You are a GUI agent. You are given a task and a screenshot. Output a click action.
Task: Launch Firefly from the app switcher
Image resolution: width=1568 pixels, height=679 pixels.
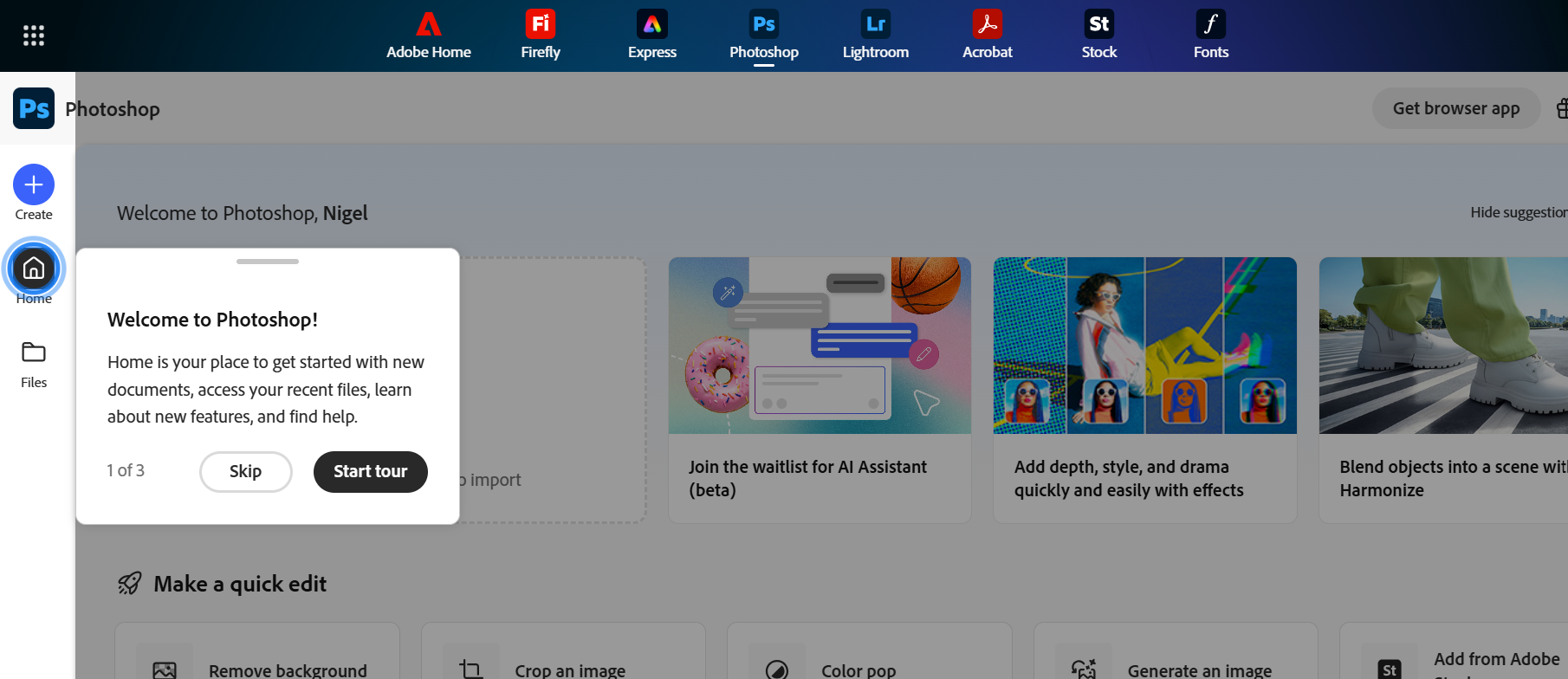(x=540, y=36)
